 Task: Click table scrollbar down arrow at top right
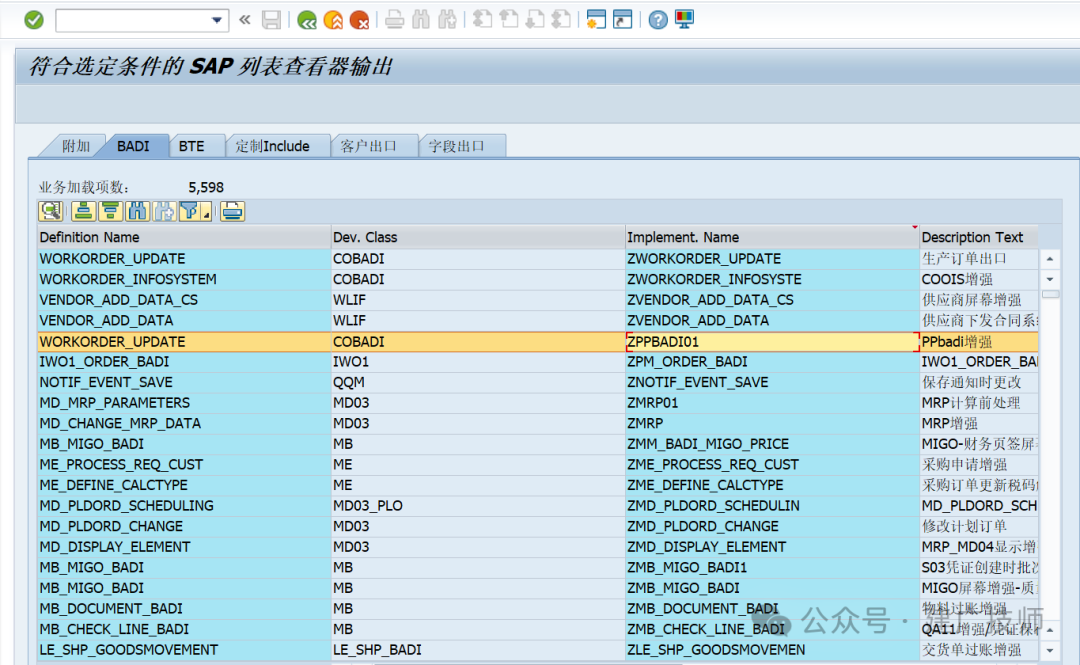tap(1050, 279)
